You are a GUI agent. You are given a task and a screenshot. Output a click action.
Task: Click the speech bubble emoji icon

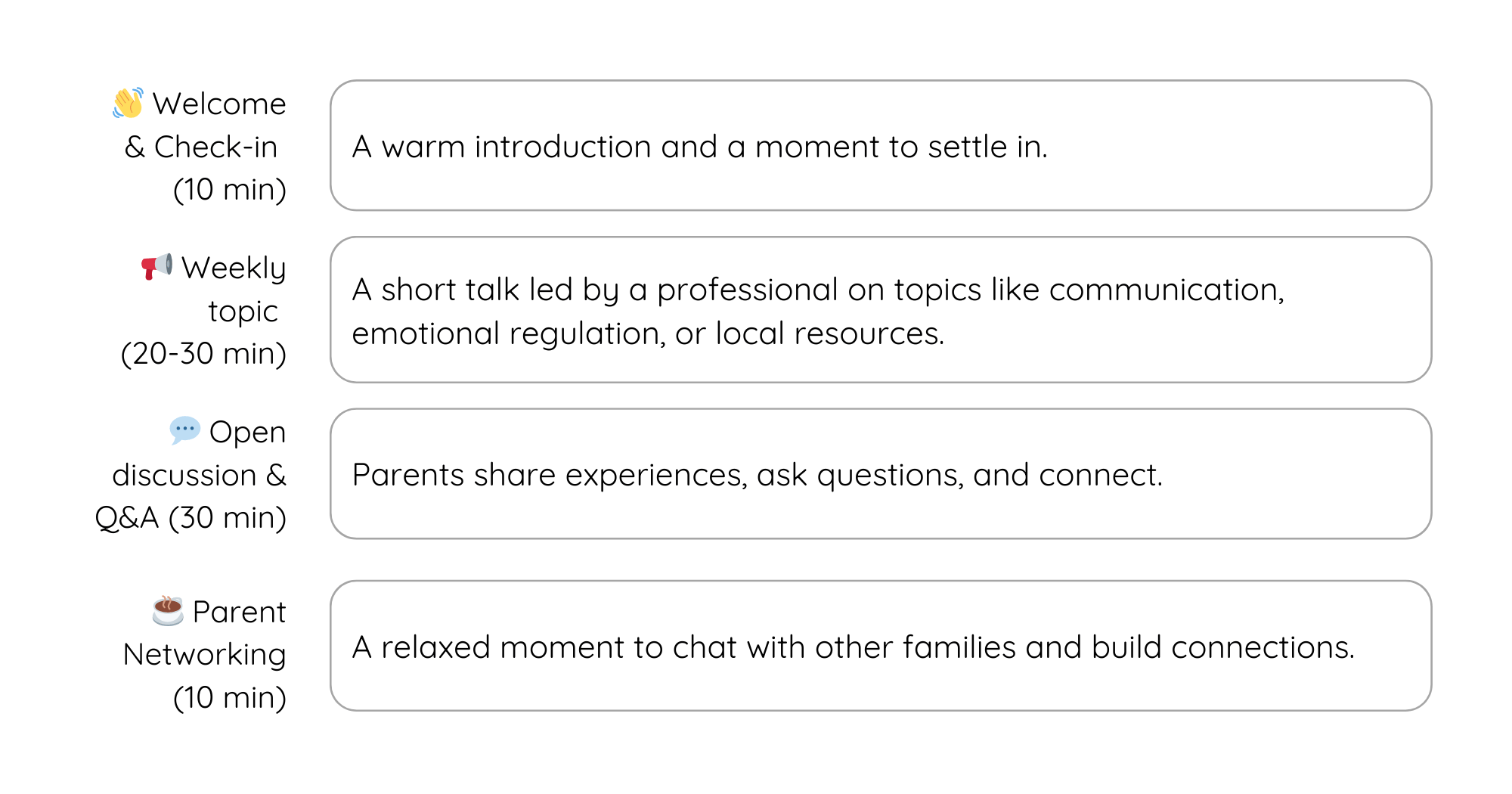point(184,431)
